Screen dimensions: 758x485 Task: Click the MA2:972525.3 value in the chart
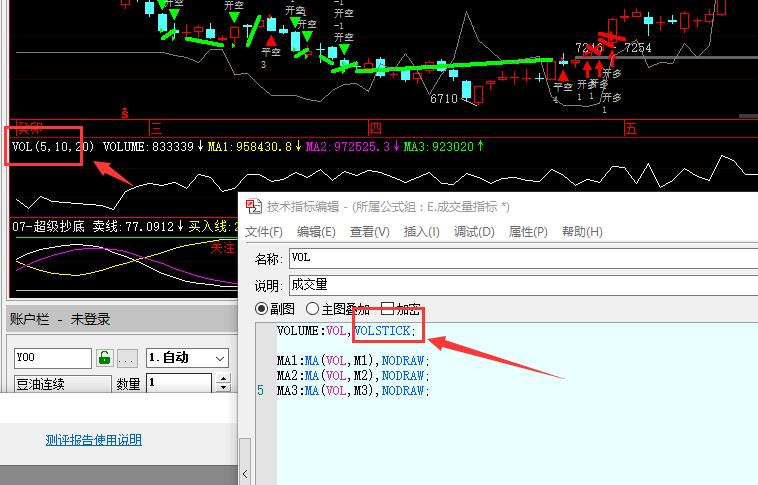click(x=348, y=147)
